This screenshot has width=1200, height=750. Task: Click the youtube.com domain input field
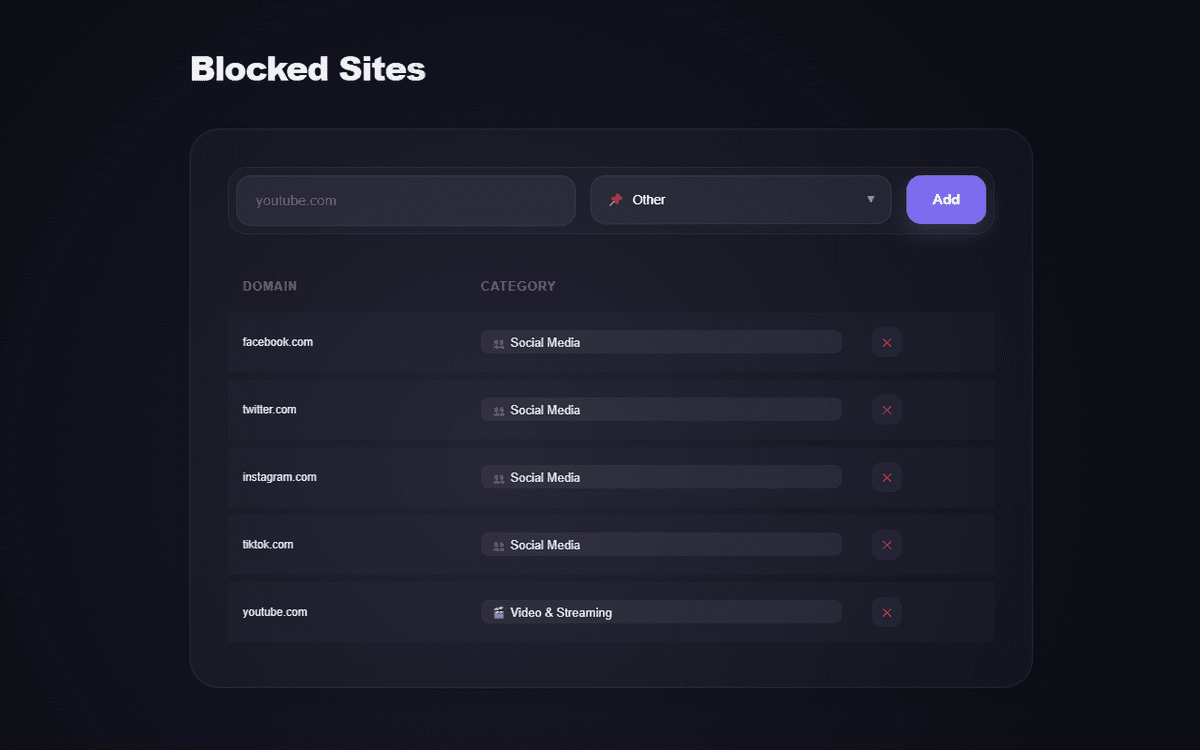click(x=405, y=200)
